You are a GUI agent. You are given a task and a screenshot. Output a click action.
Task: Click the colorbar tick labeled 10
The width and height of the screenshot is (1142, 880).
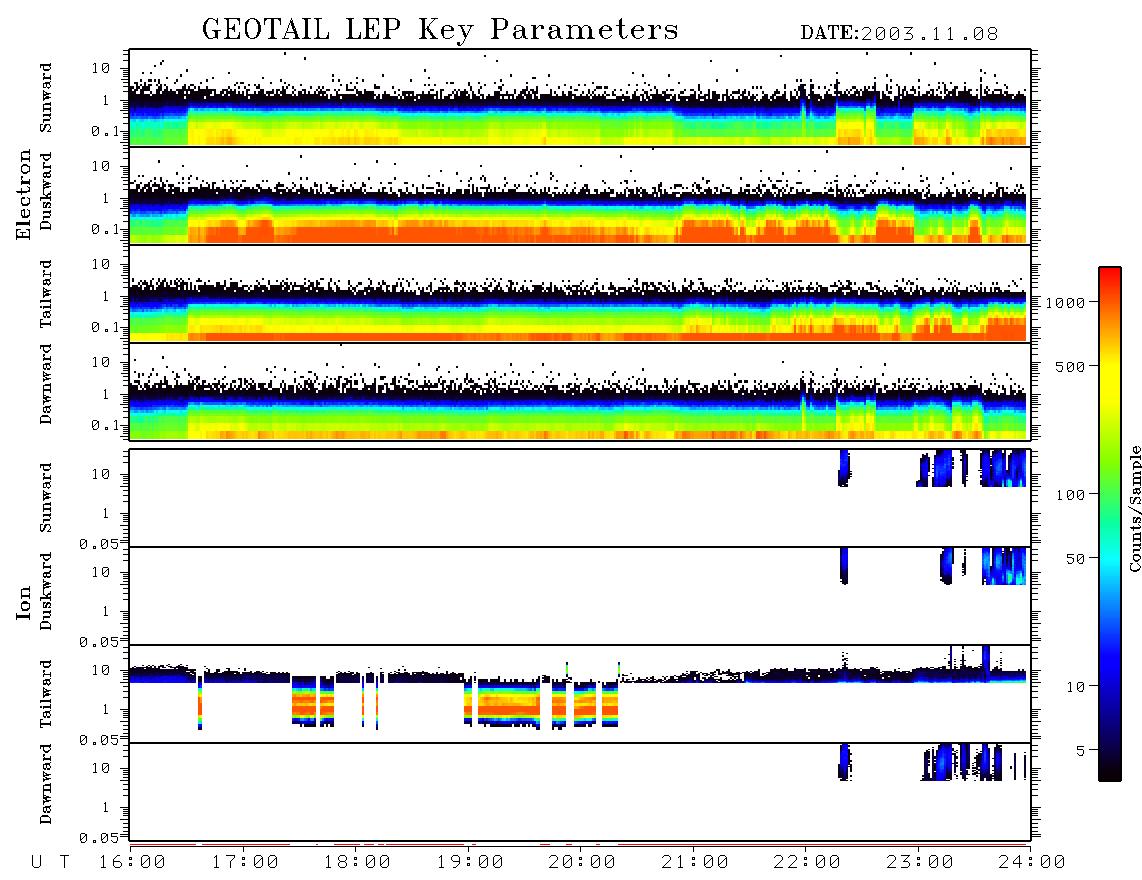1076,687
